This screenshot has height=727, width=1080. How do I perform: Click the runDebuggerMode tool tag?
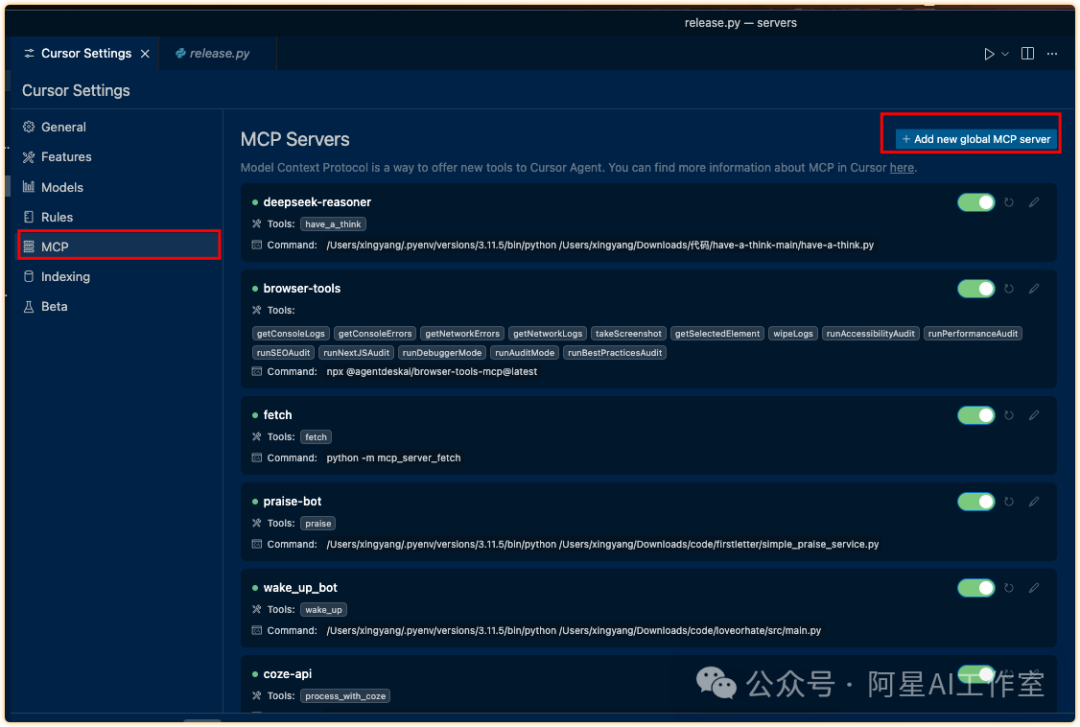[442, 353]
